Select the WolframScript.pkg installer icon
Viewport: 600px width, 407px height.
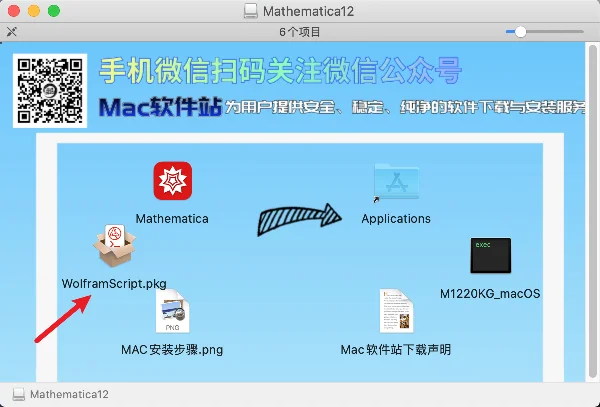point(114,246)
